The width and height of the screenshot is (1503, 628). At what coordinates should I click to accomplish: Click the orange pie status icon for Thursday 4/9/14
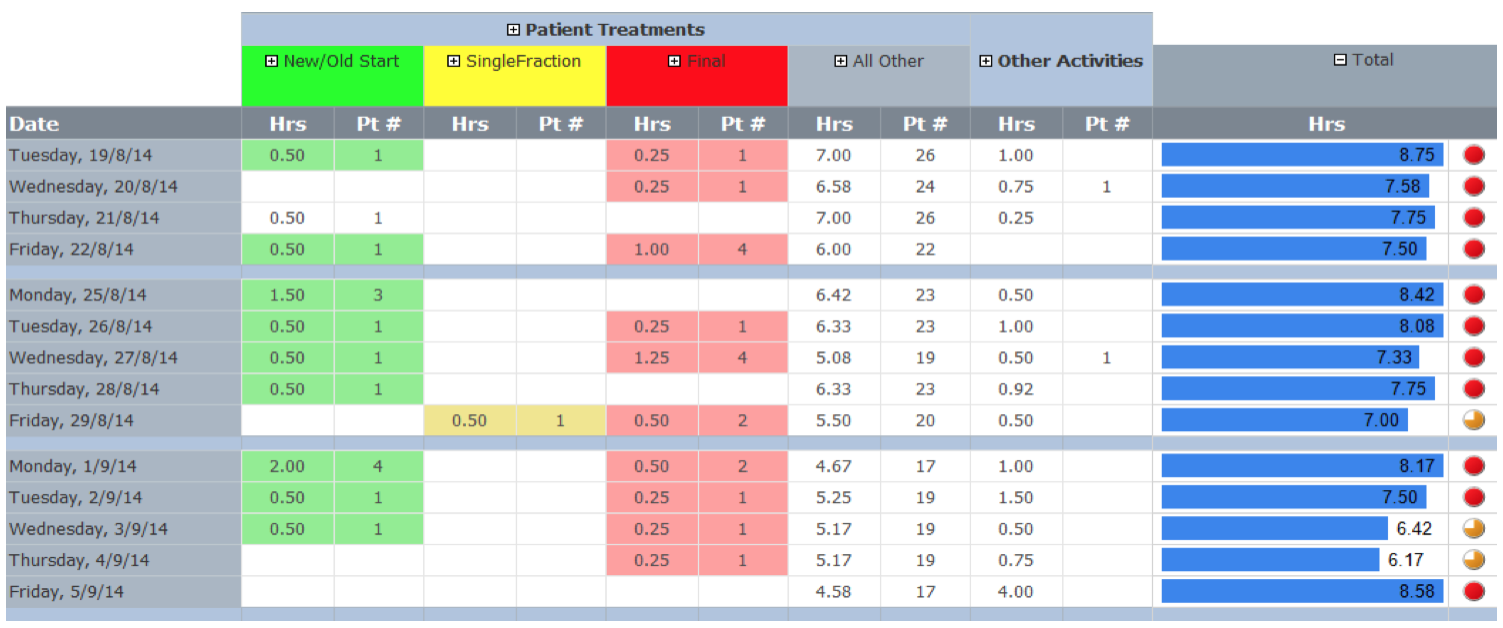(x=1474, y=560)
